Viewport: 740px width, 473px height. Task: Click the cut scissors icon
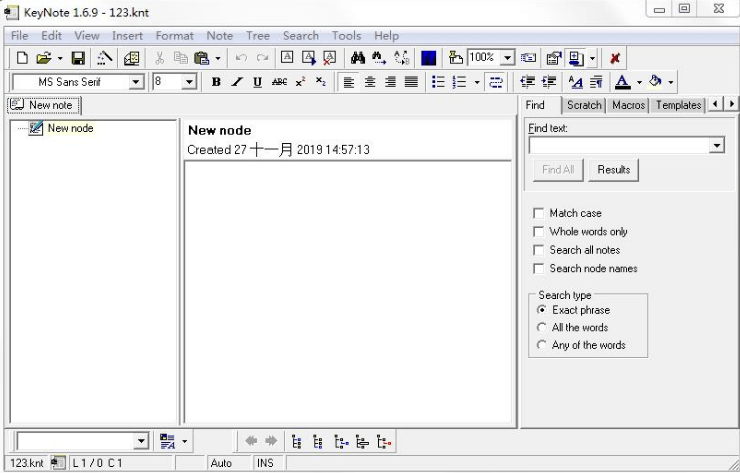click(x=160, y=58)
